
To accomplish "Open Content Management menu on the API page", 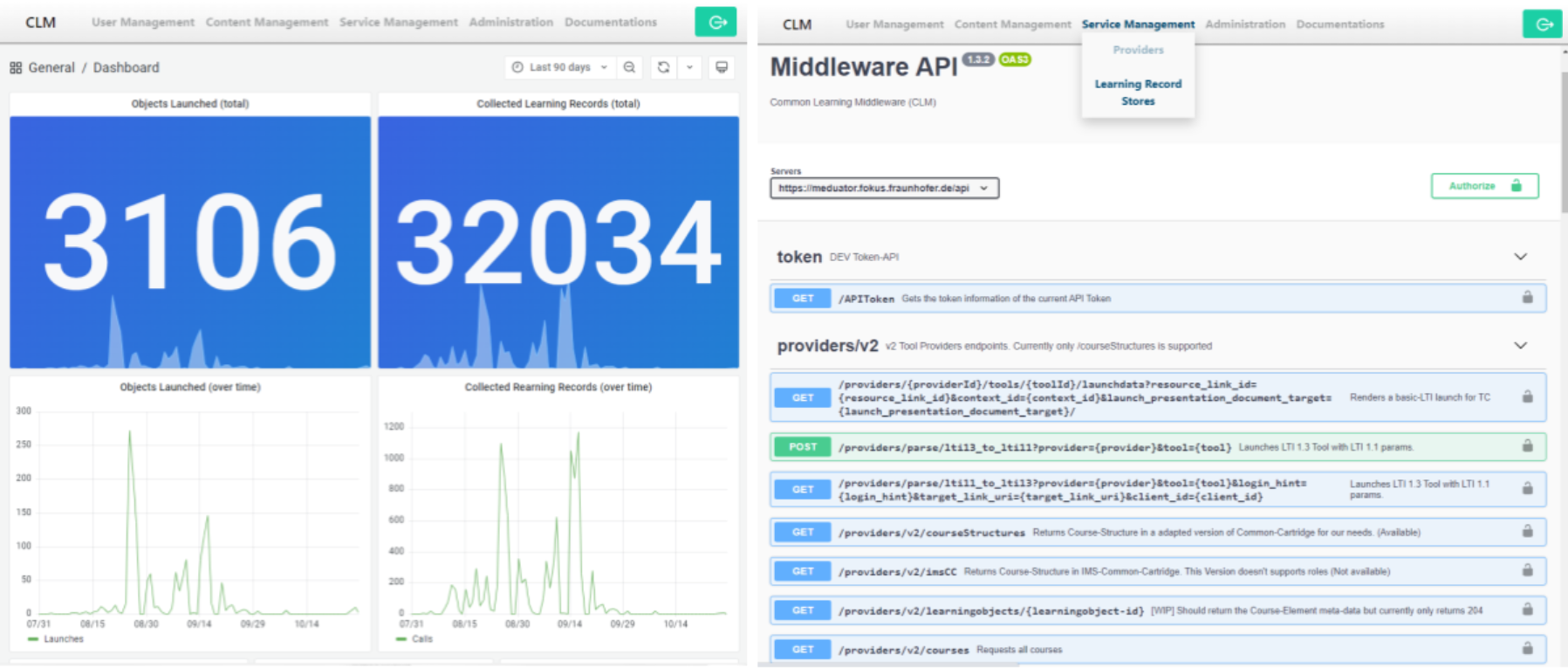I will (x=1012, y=24).
